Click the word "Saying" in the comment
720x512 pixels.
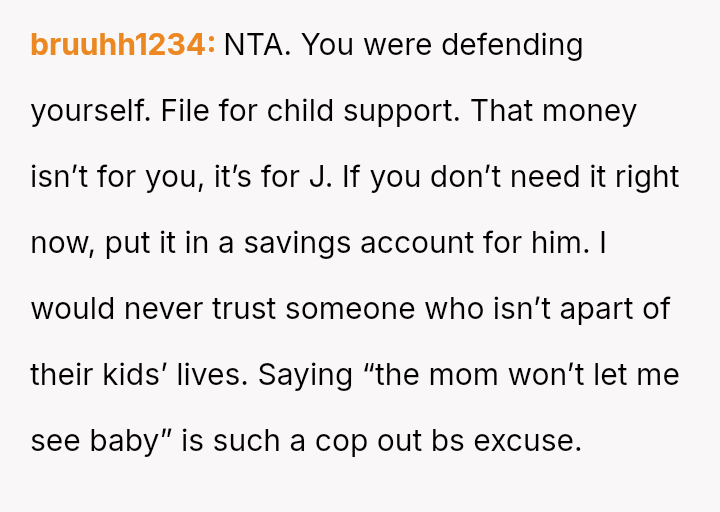click(x=306, y=375)
